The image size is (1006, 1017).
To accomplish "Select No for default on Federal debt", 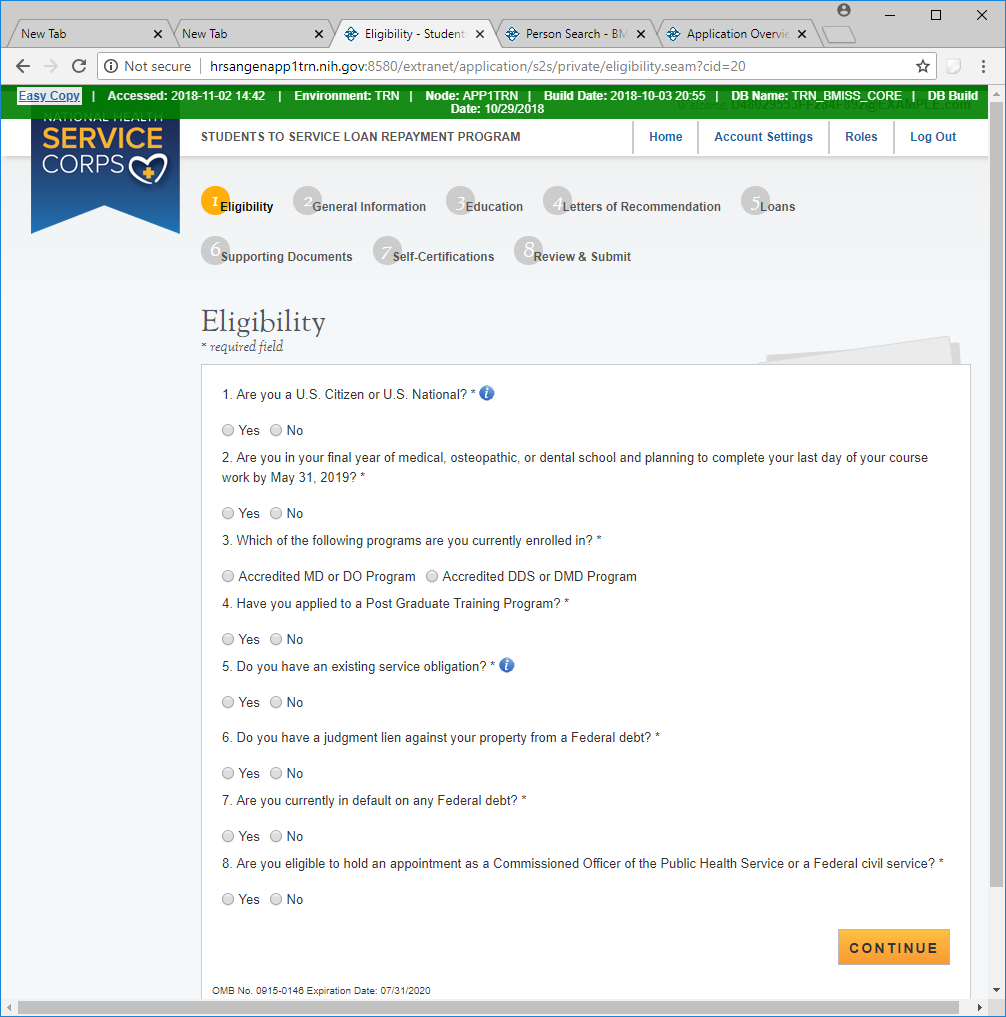I will (276, 836).
